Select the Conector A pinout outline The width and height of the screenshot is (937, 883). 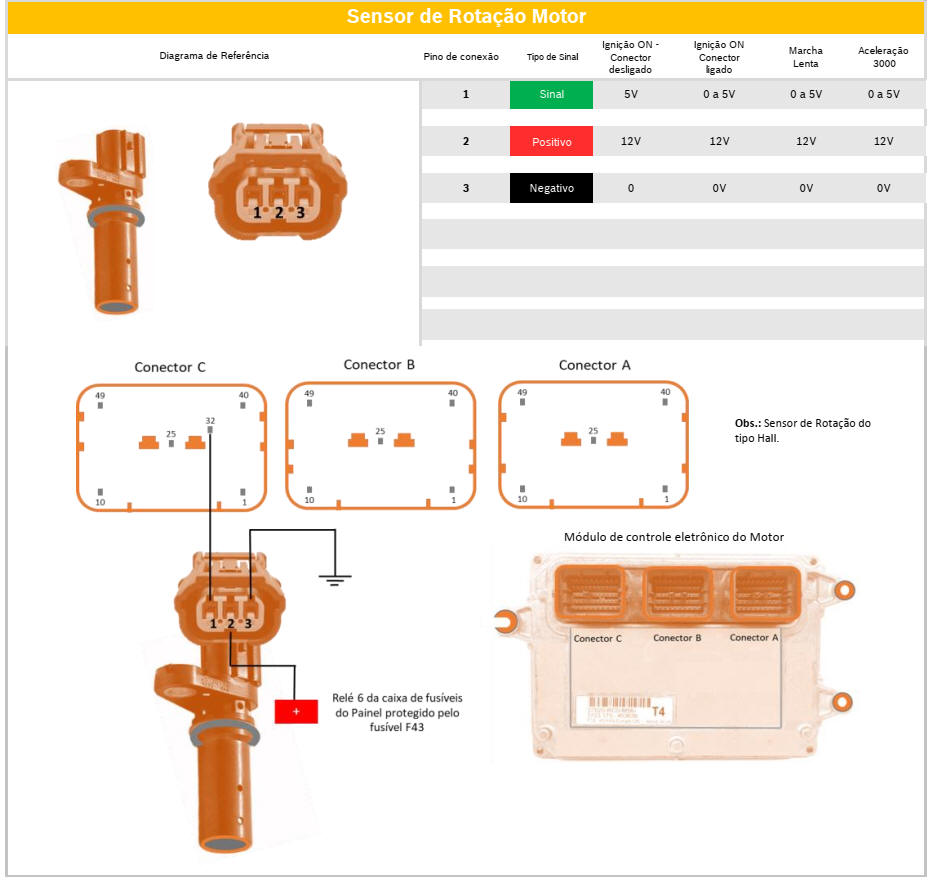pos(593,447)
